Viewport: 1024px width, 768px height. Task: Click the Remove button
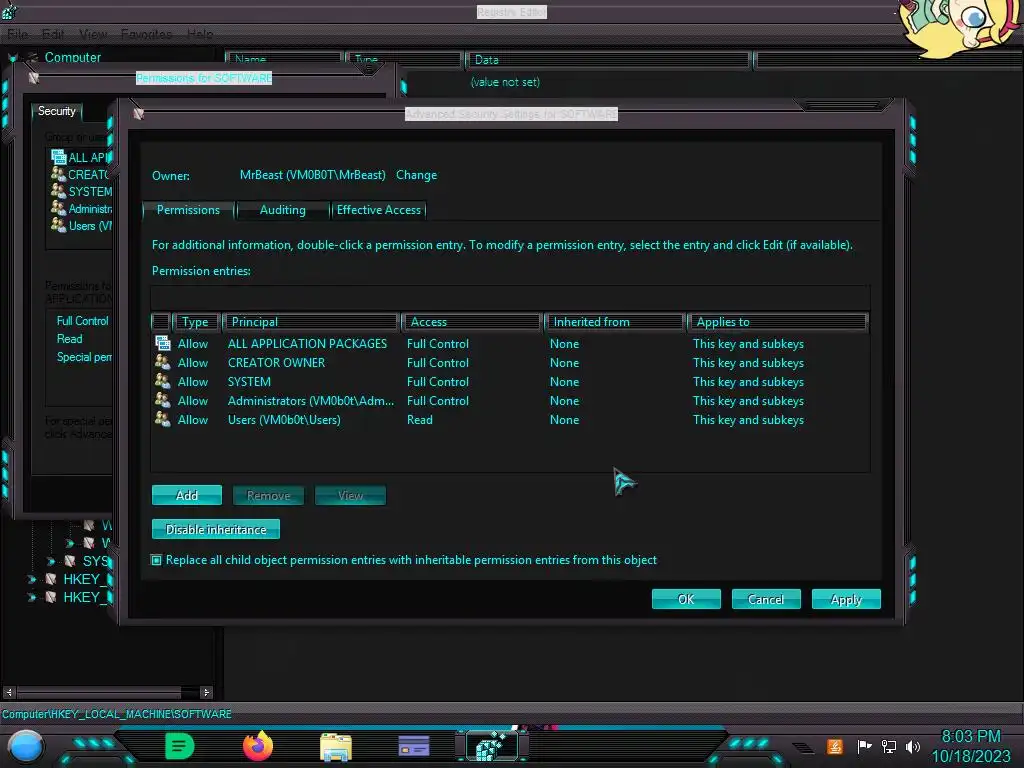[x=268, y=495]
